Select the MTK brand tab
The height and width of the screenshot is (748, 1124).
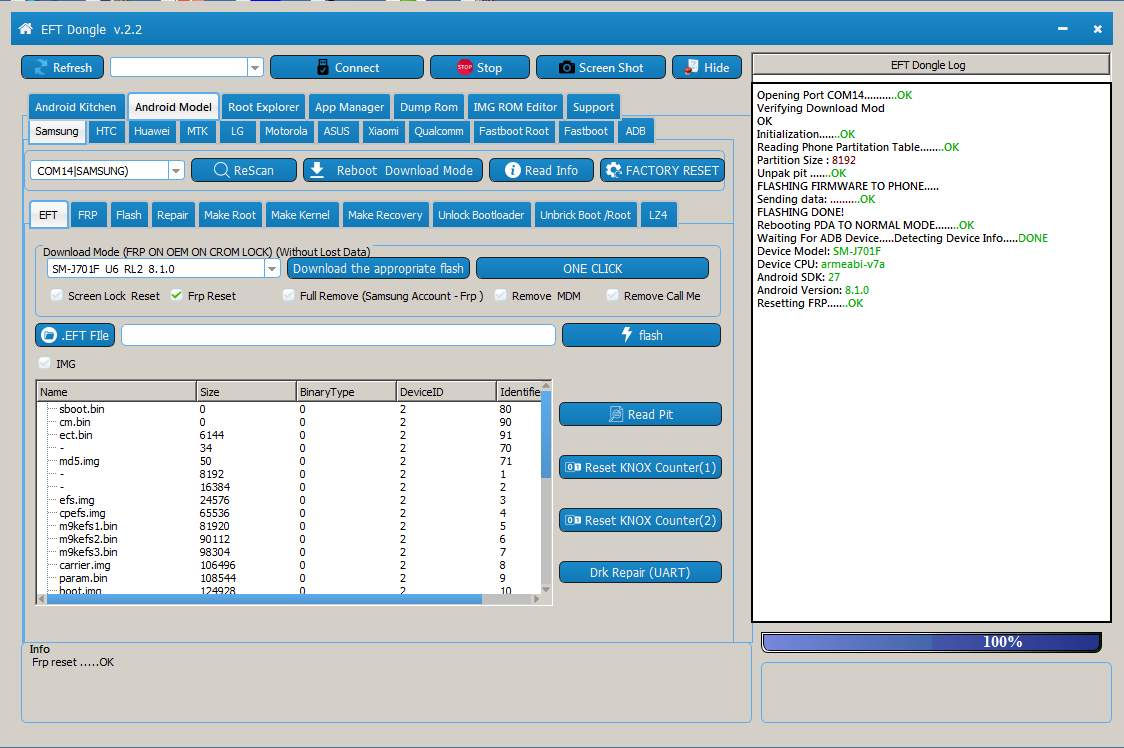[x=197, y=131]
